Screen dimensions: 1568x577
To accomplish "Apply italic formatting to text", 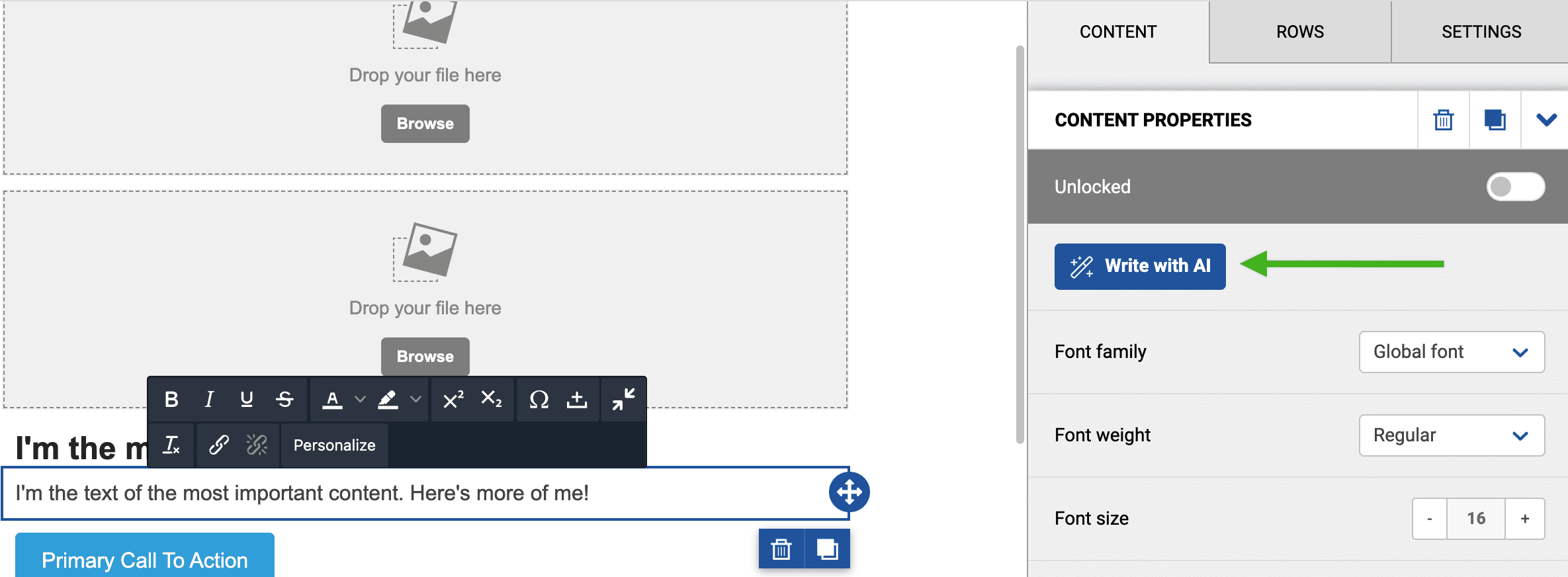I will click(x=209, y=399).
